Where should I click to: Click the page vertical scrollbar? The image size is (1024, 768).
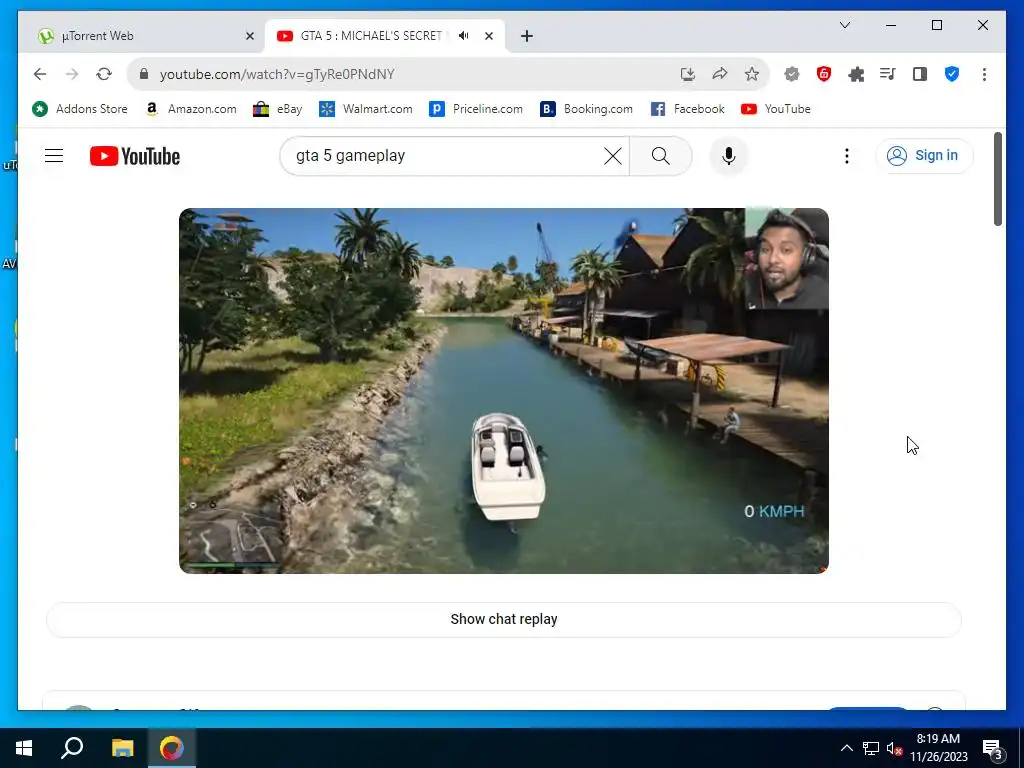997,179
